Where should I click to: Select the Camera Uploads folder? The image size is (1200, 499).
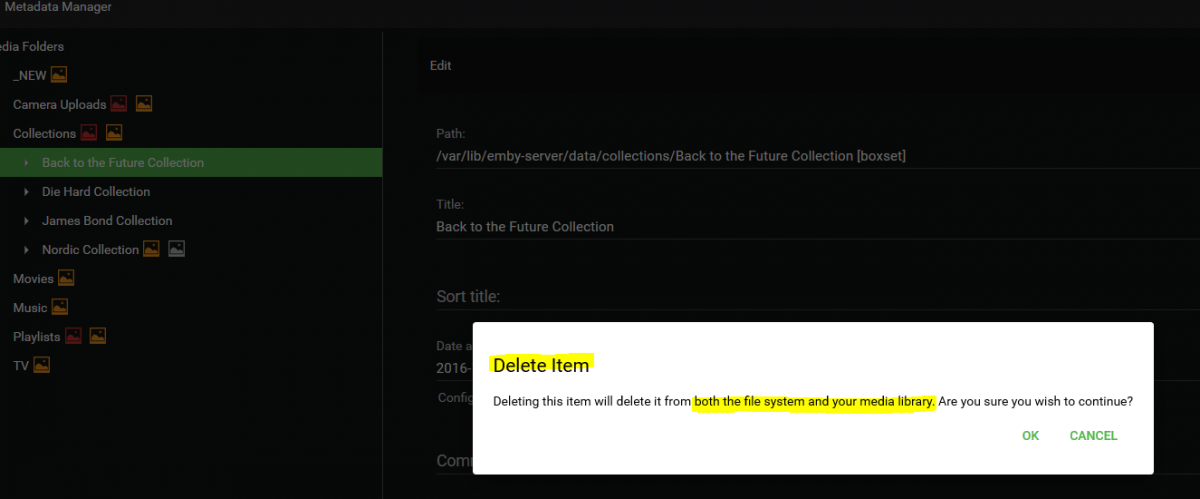click(59, 104)
